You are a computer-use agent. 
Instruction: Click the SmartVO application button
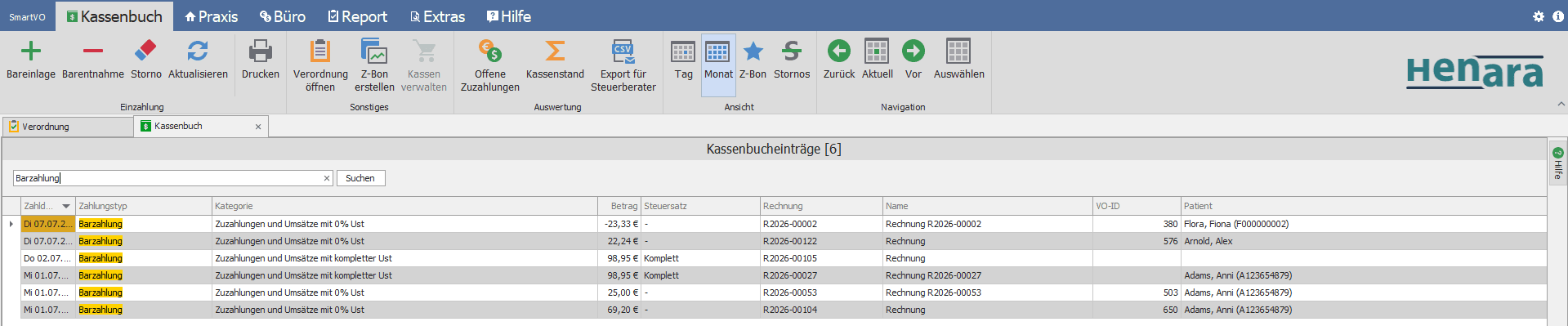click(27, 16)
